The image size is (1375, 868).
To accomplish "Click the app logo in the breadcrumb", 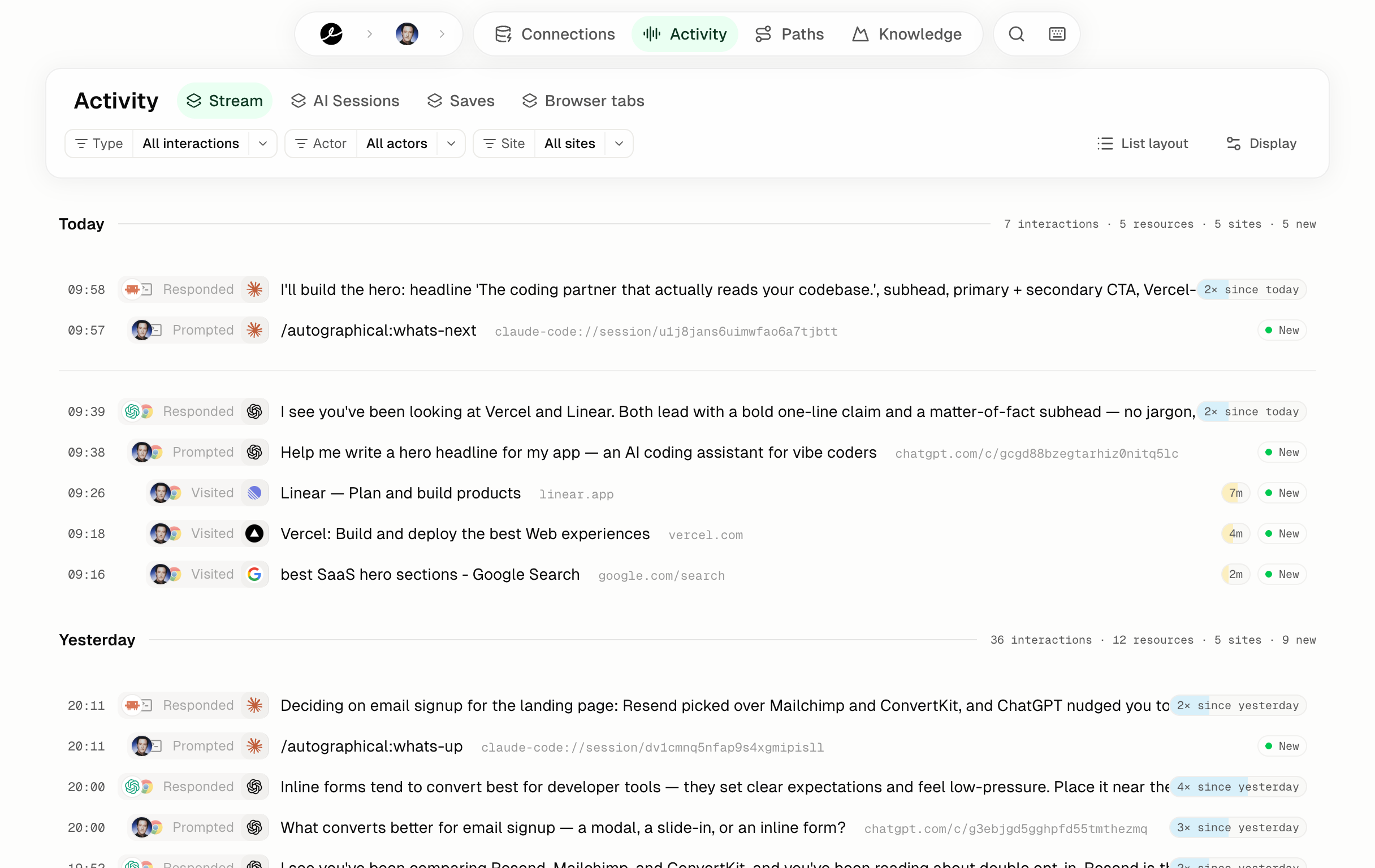I will [x=331, y=34].
